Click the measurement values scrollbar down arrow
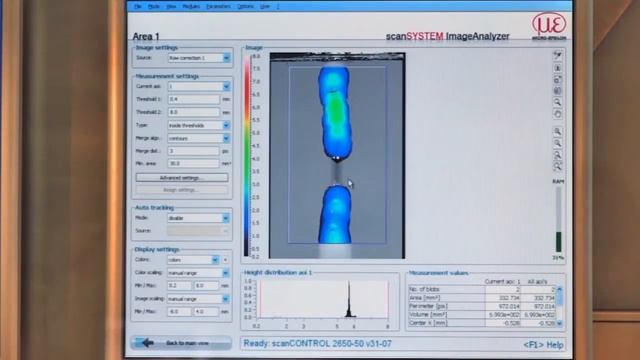This screenshot has height=360, width=640. click(x=560, y=323)
